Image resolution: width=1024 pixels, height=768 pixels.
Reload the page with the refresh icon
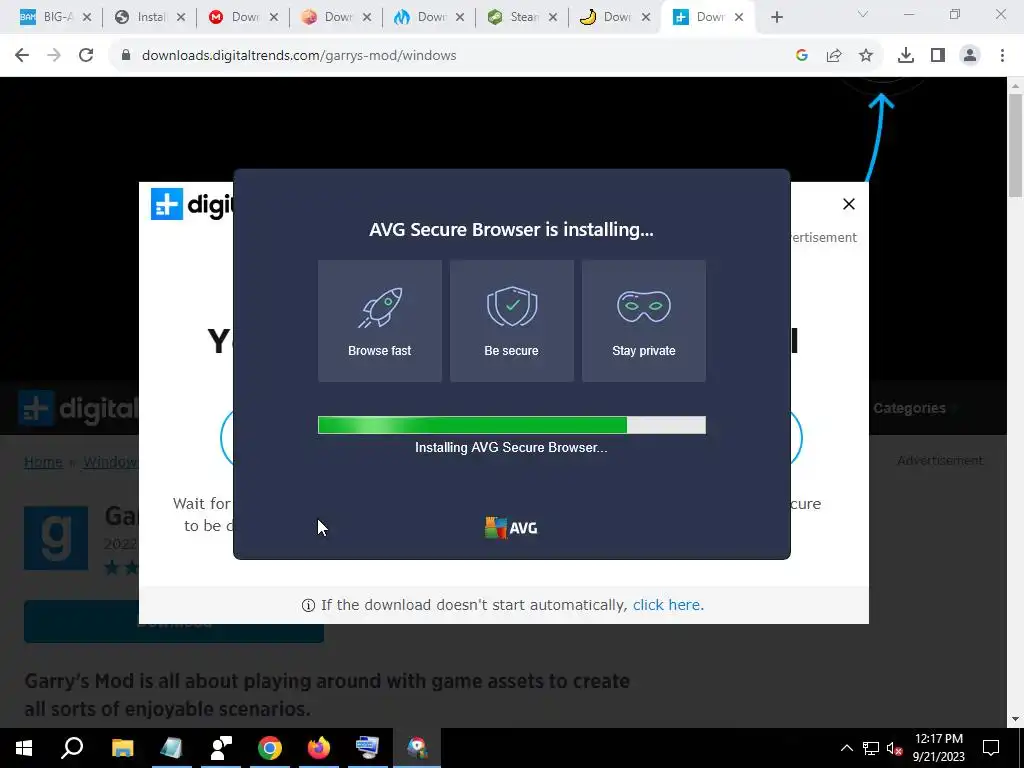(86, 56)
